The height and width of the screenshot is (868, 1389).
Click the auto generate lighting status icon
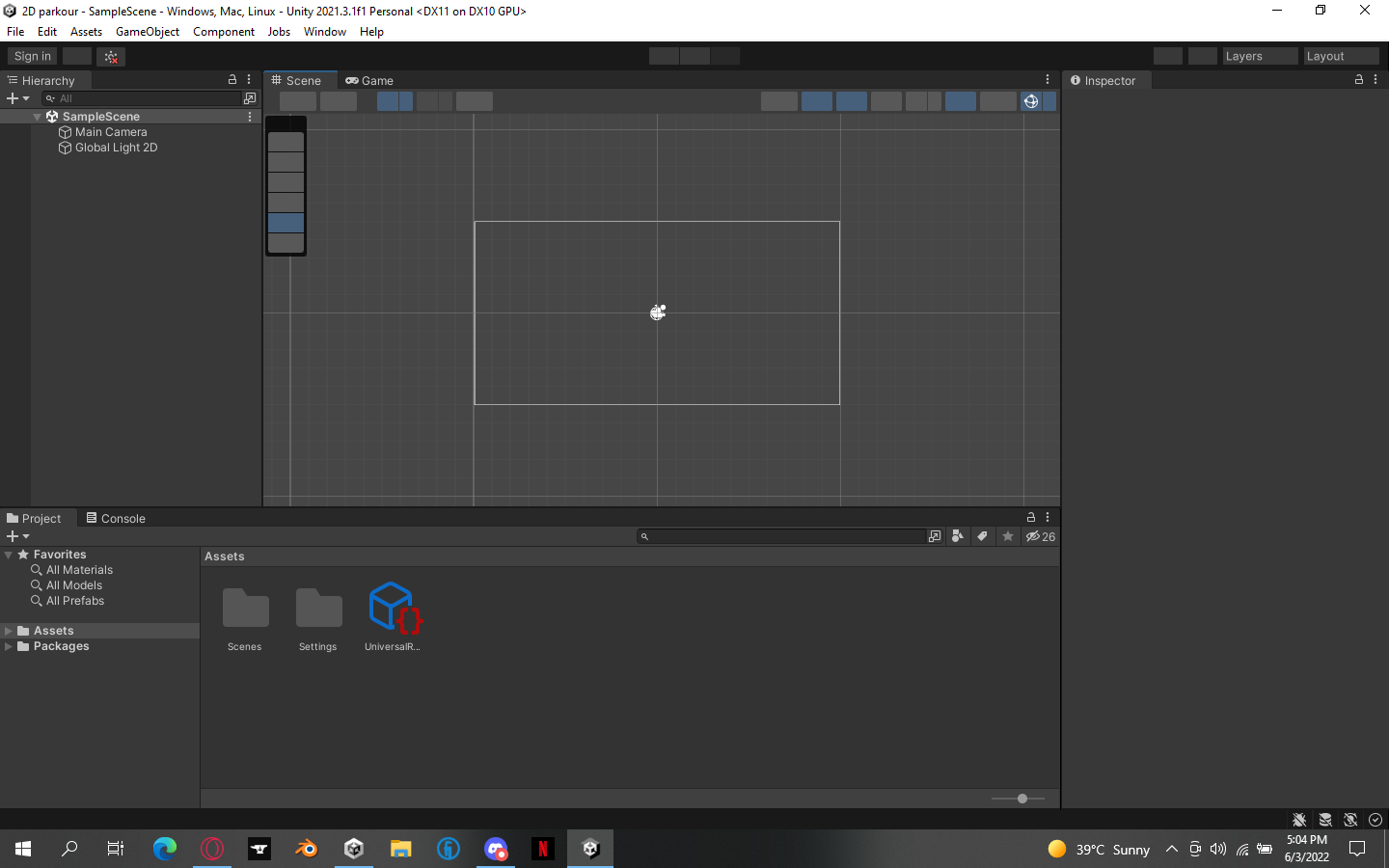1350,820
